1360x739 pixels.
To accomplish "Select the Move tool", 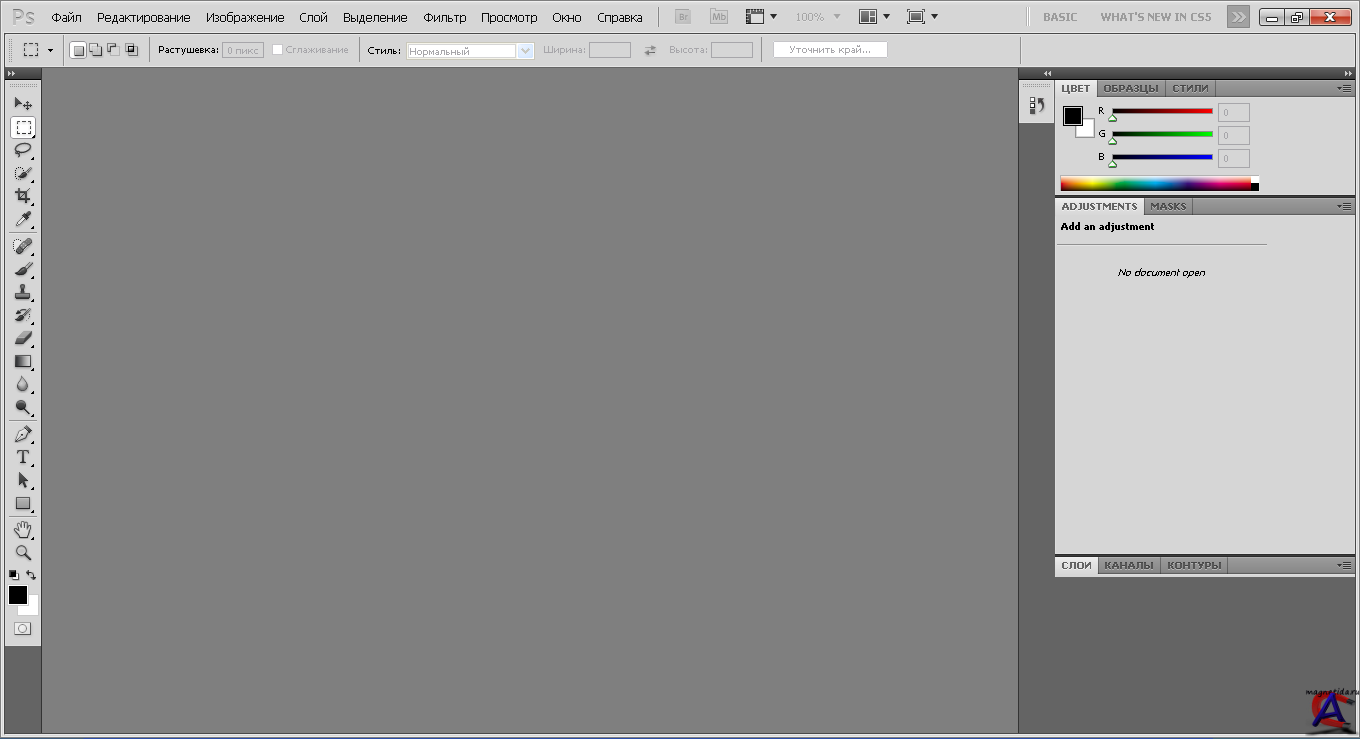I will click(x=23, y=104).
